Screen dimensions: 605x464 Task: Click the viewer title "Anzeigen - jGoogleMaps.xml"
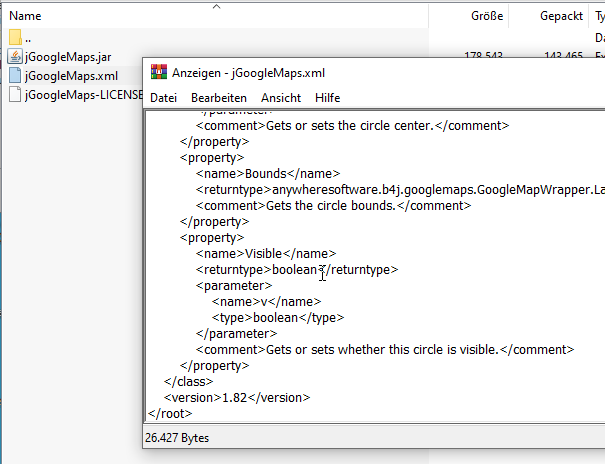(x=248, y=72)
